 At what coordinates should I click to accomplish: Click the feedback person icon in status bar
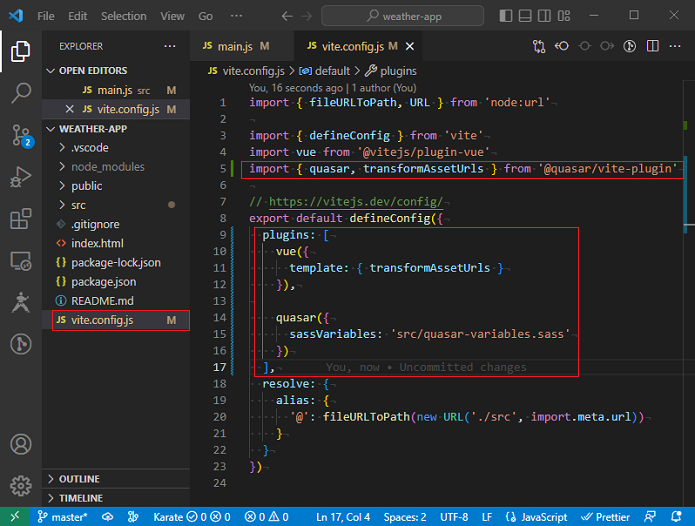click(650, 517)
